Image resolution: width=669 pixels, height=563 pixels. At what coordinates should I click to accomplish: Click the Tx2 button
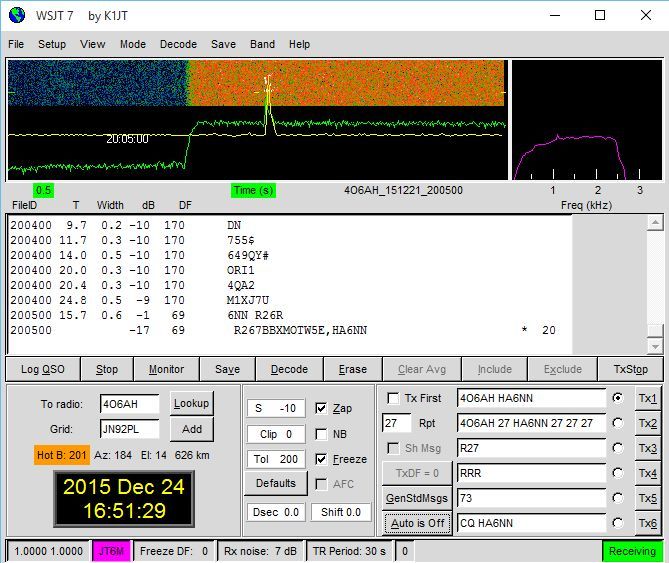[648, 423]
